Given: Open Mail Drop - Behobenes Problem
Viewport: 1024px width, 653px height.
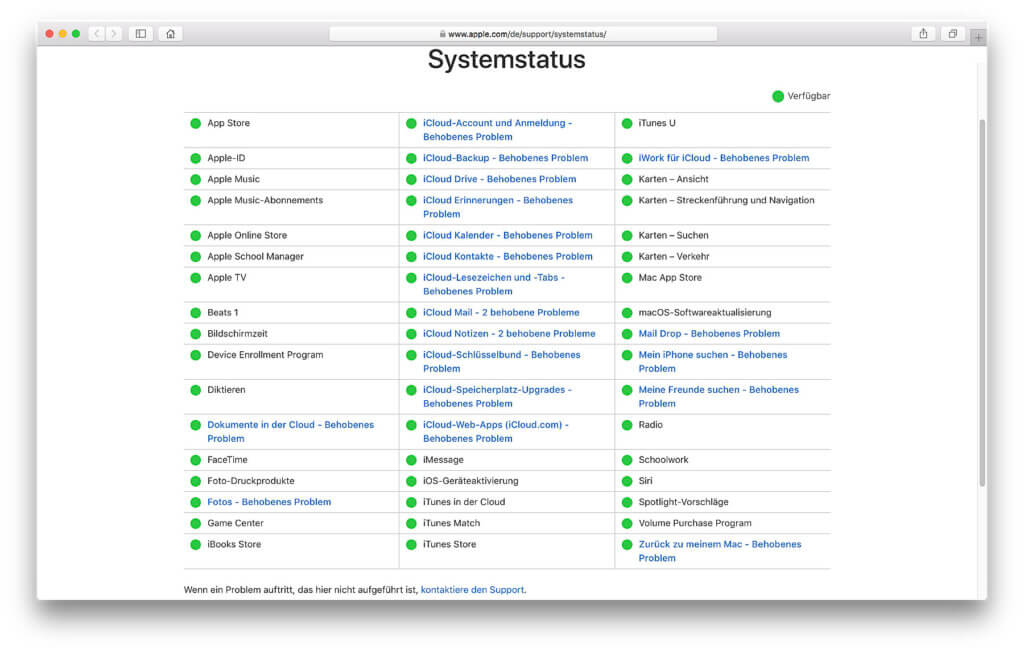Looking at the screenshot, I should point(709,333).
